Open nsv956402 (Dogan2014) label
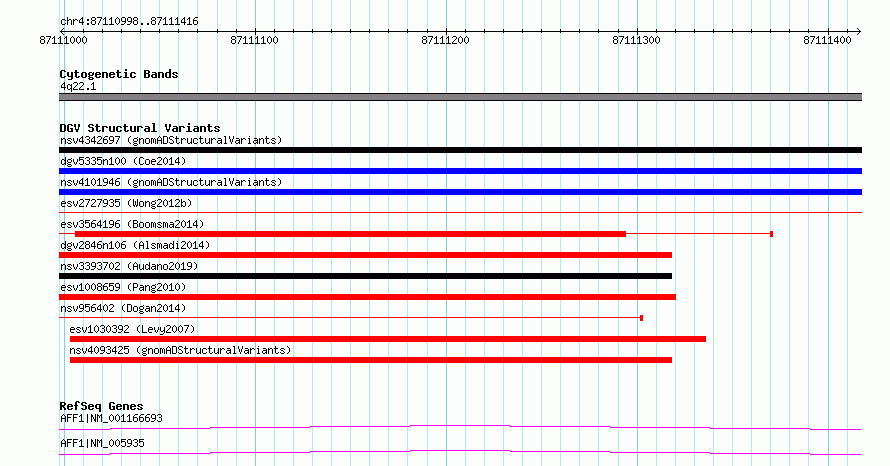 pos(123,308)
